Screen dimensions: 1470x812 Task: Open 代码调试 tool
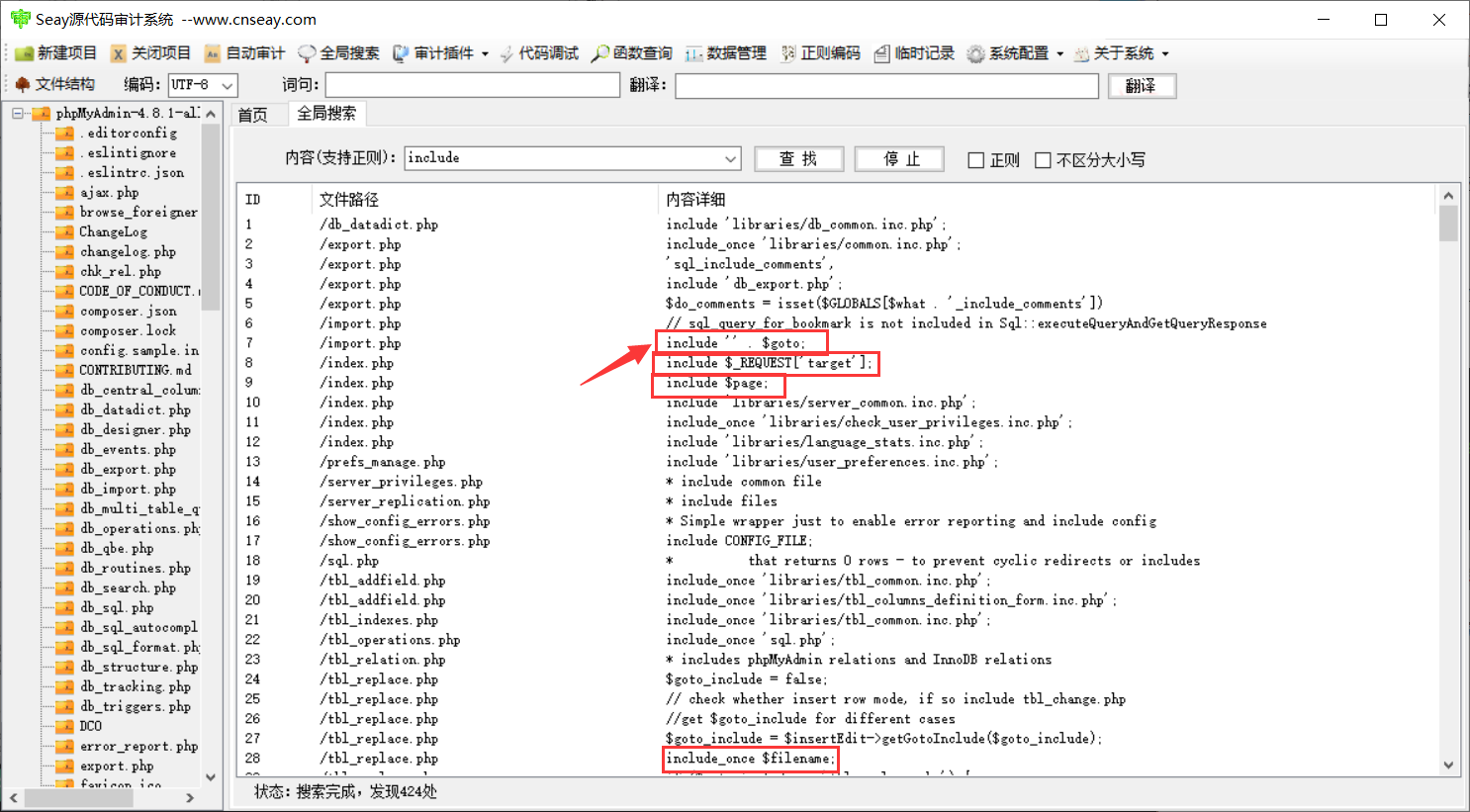tap(540, 53)
